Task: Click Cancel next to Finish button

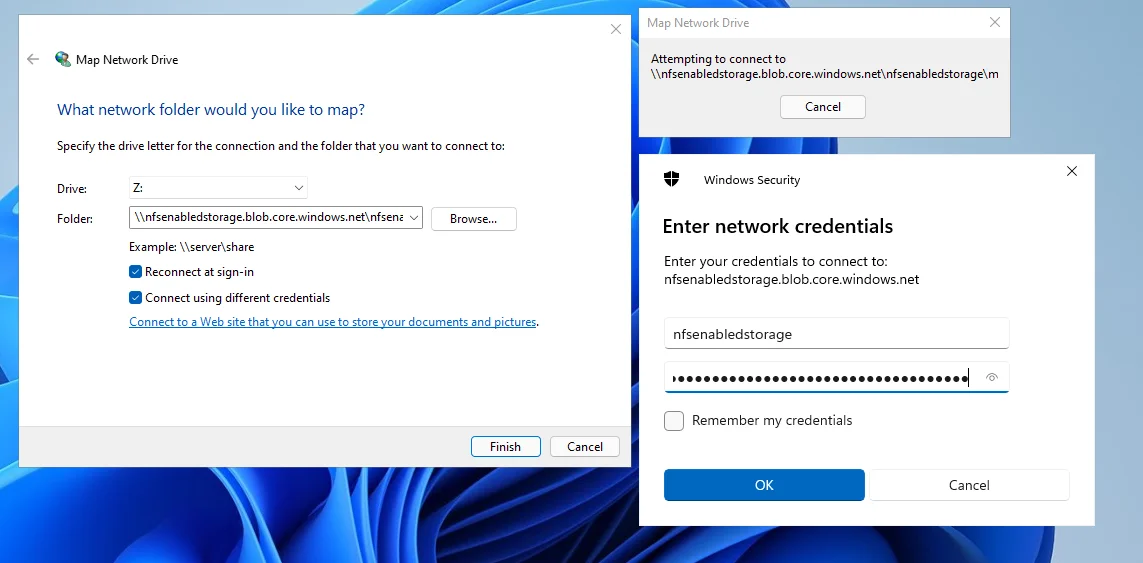Action: 585,446
